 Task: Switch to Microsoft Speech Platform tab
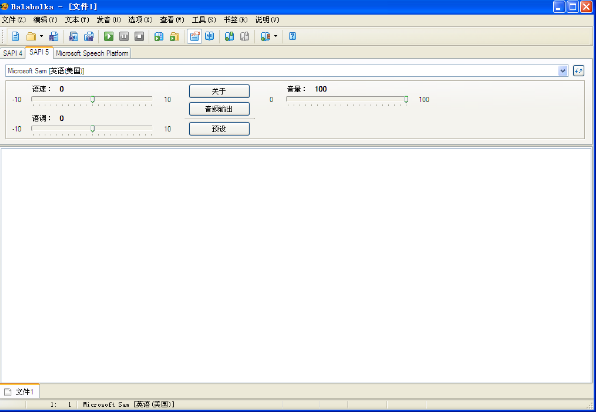pos(92,53)
